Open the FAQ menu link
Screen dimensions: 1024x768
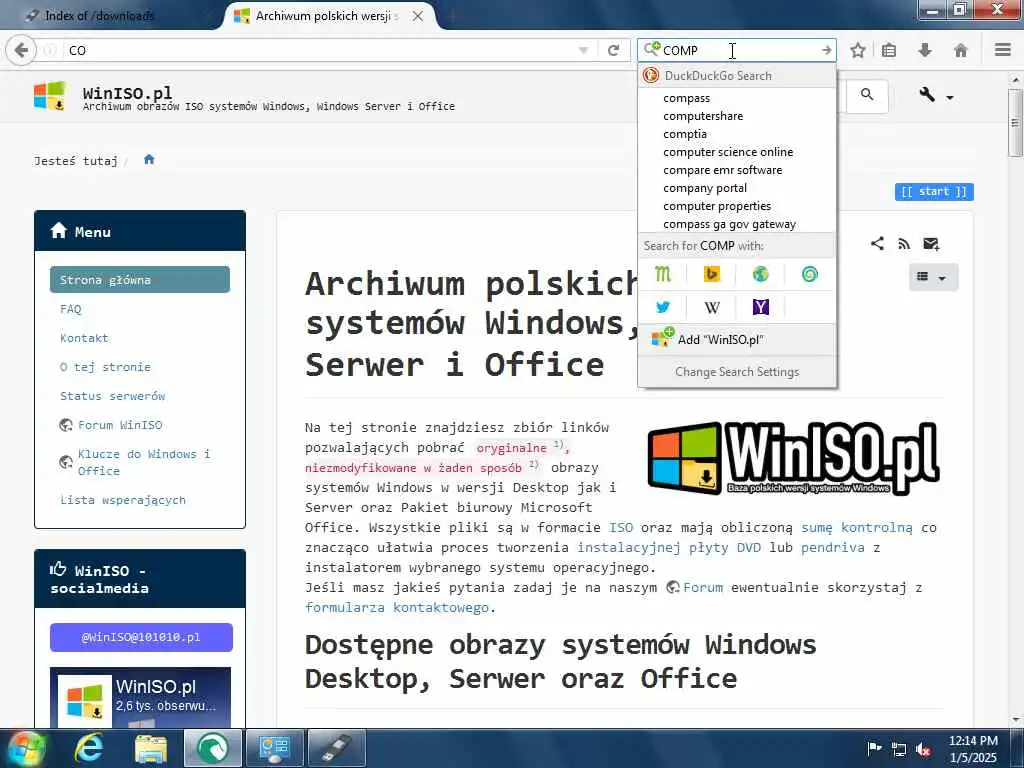[x=71, y=309]
